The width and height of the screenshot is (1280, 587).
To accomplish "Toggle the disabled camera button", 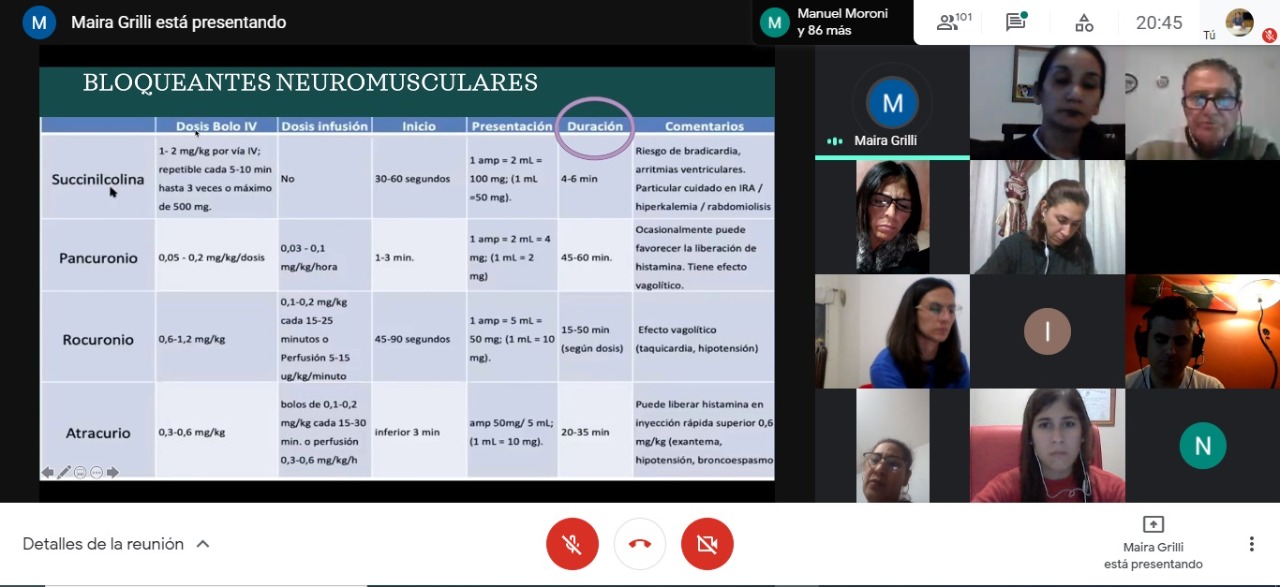I will [x=707, y=544].
